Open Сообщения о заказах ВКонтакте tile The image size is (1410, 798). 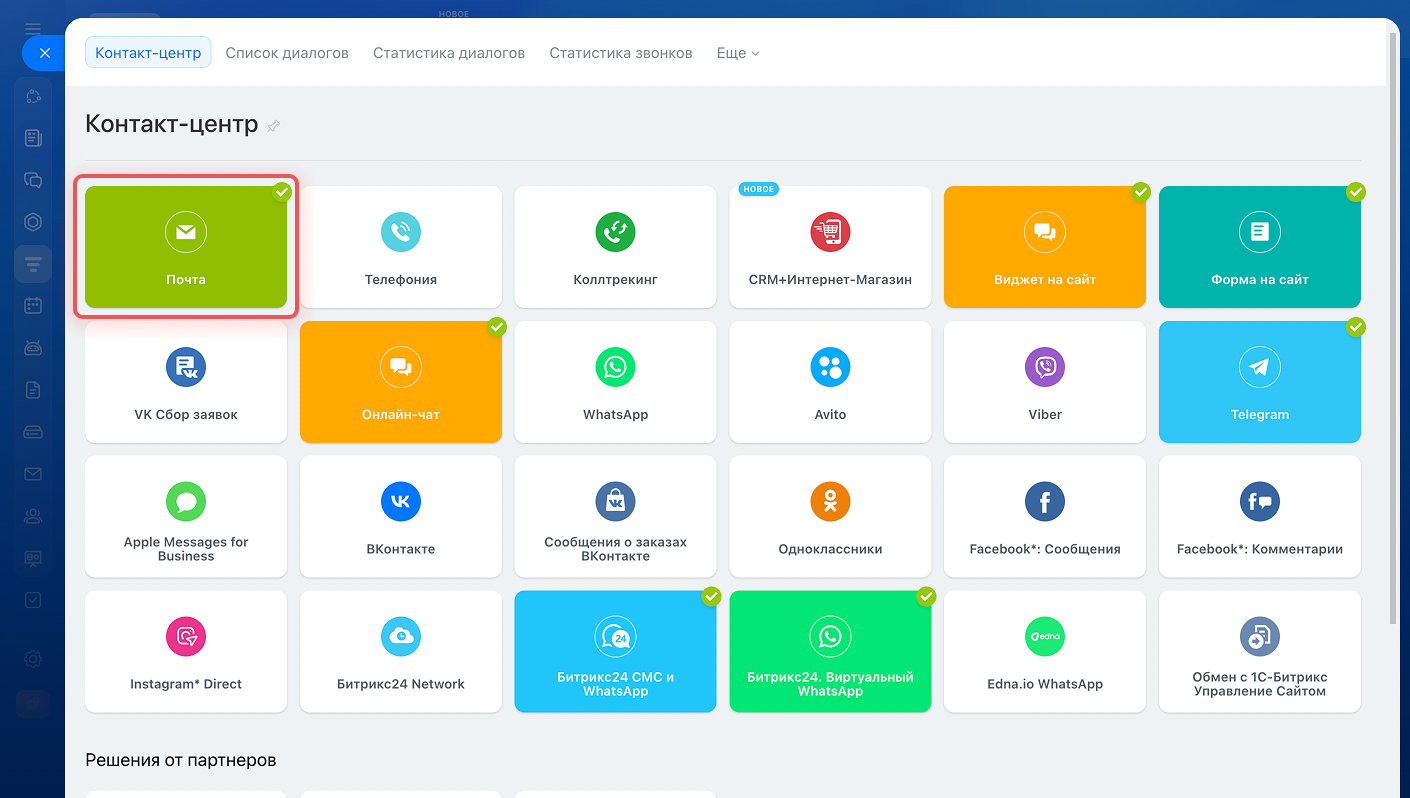click(x=615, y=517)
